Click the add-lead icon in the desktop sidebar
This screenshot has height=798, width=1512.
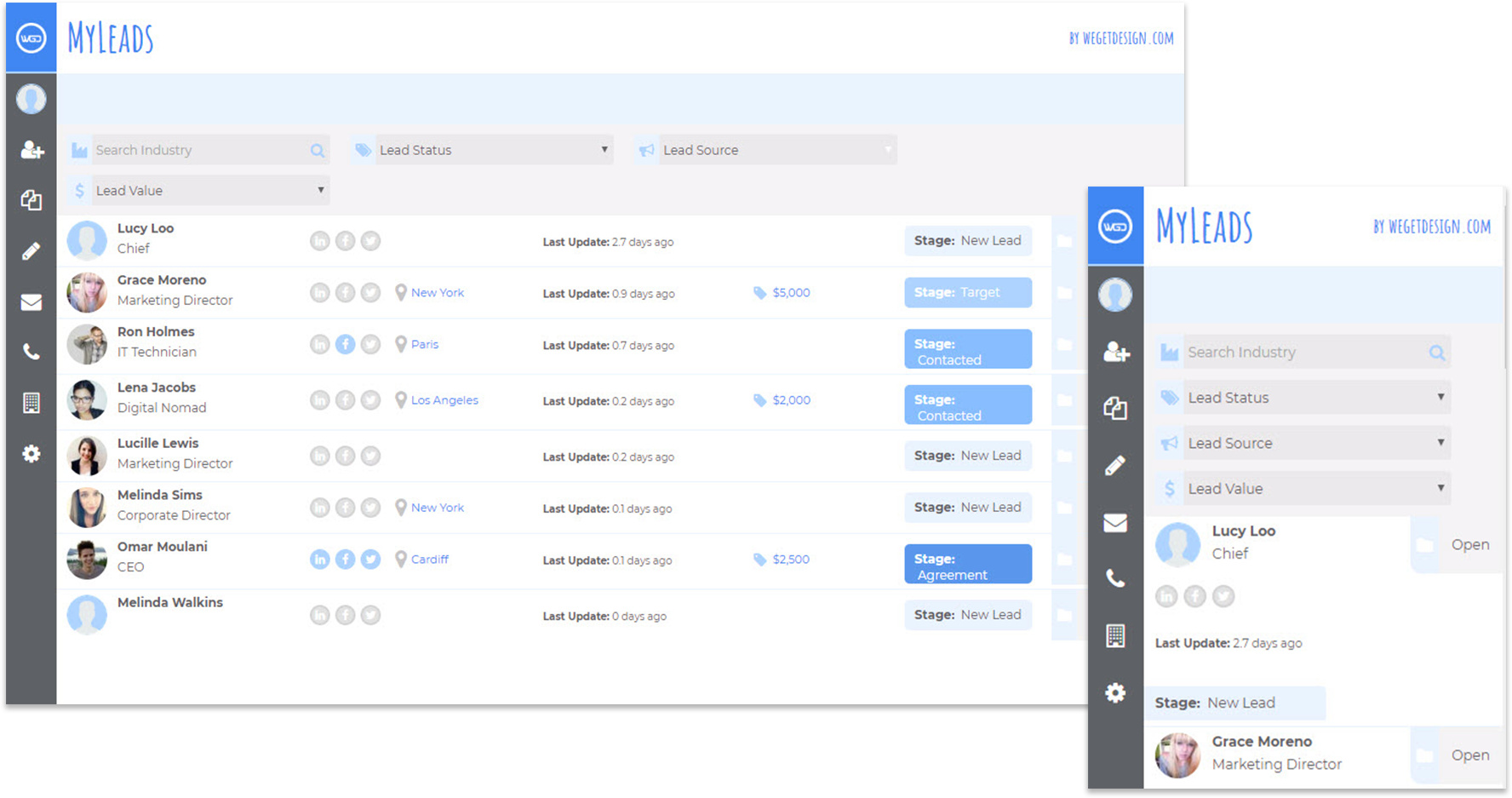click(x=31, y=150)
